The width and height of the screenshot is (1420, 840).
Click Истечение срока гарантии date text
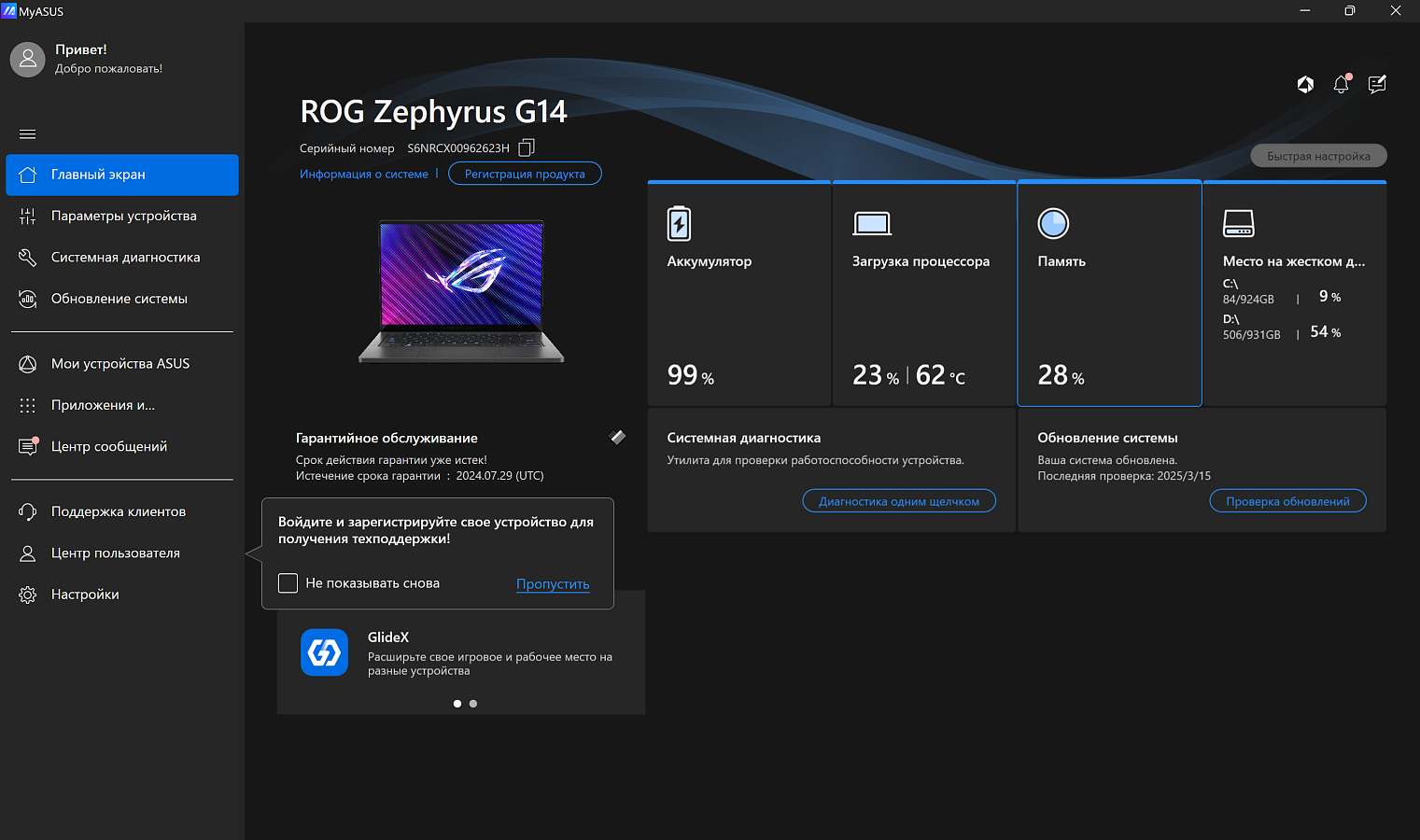click(420, 476)
